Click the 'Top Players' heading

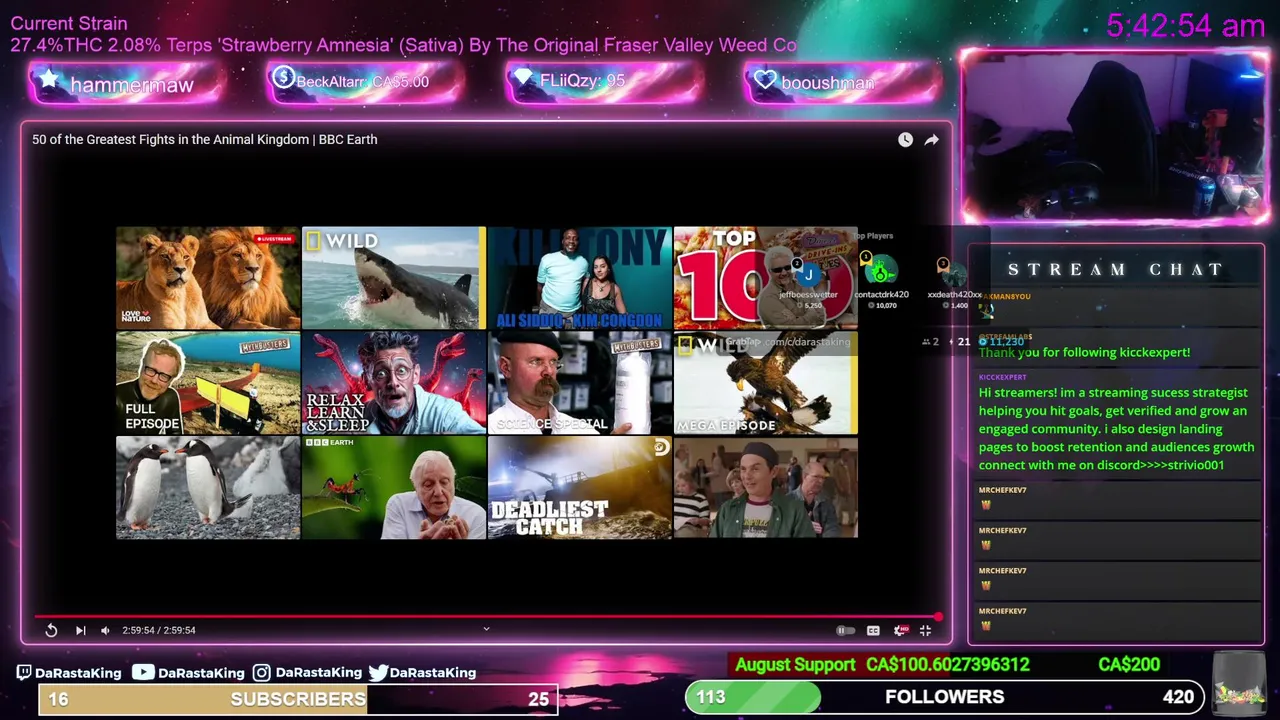(x=872, y=236)
